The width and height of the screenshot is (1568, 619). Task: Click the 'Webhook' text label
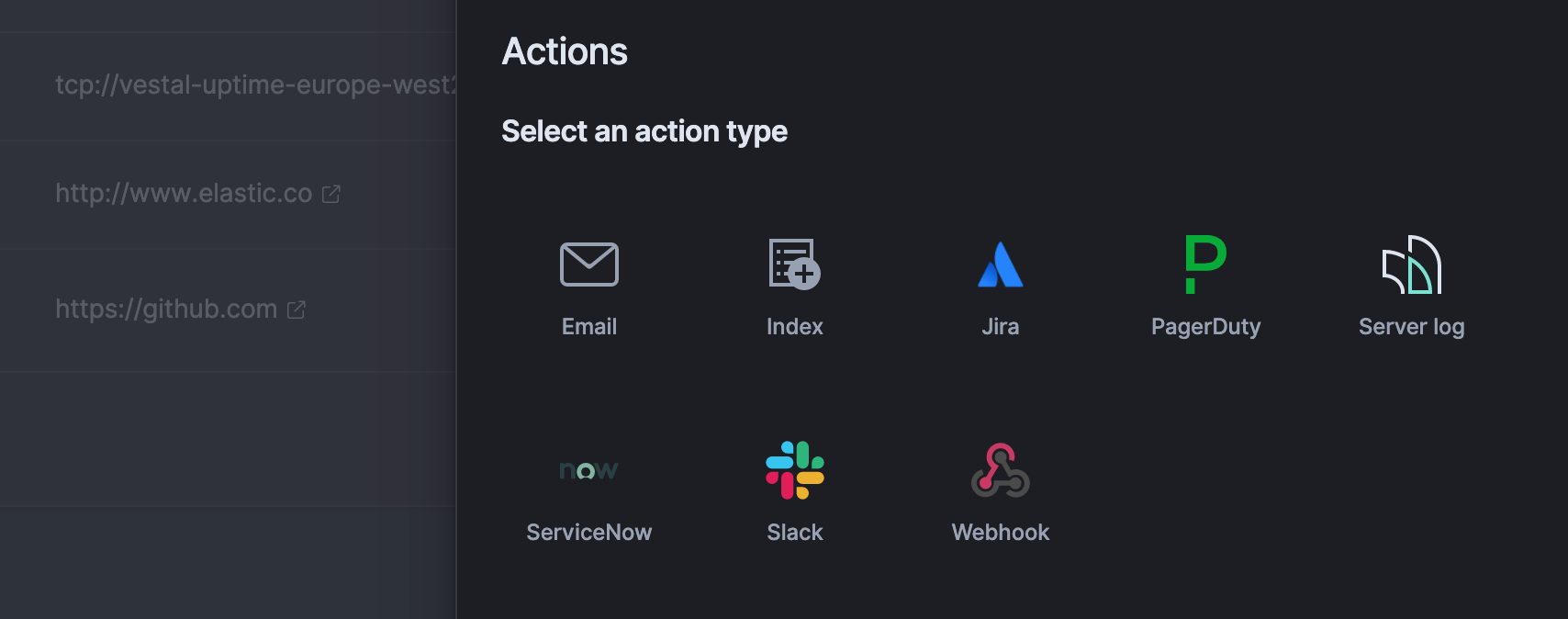click(1000, 532)
